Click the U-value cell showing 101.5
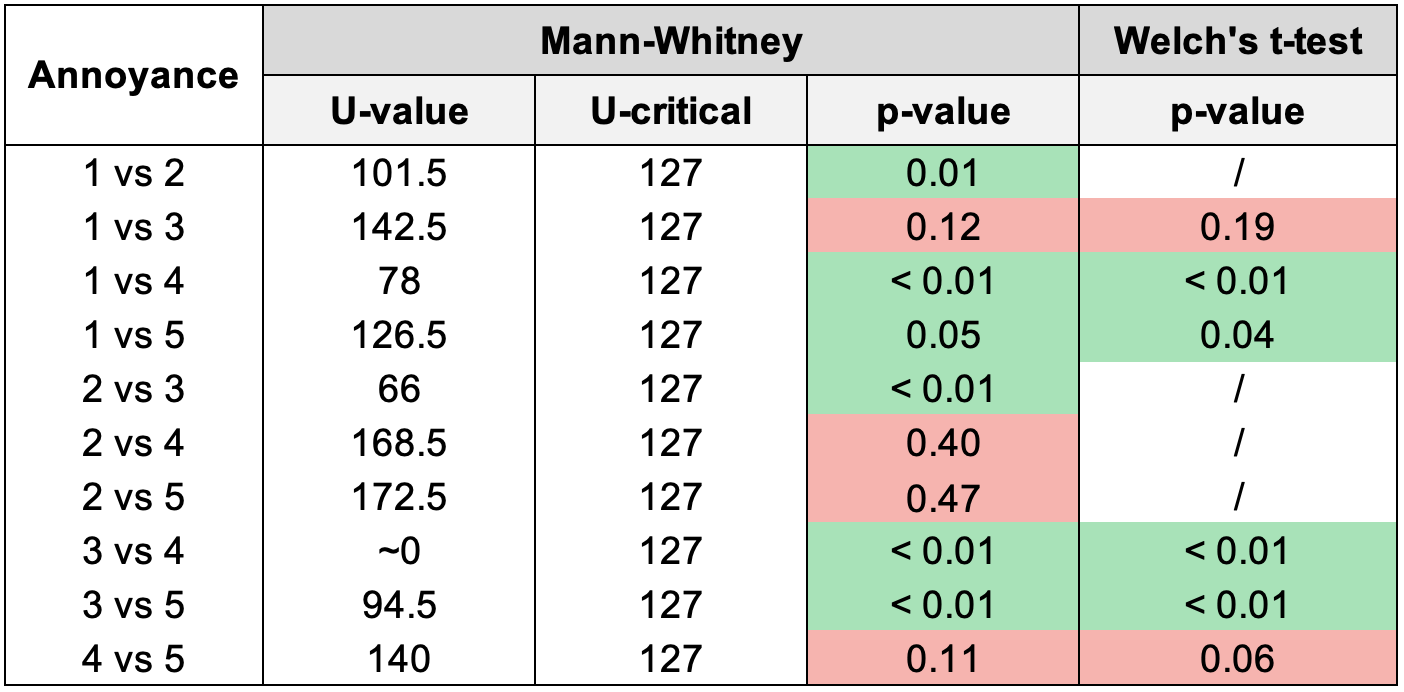The height and width of the screenshot is (692, 1404). 399,174
